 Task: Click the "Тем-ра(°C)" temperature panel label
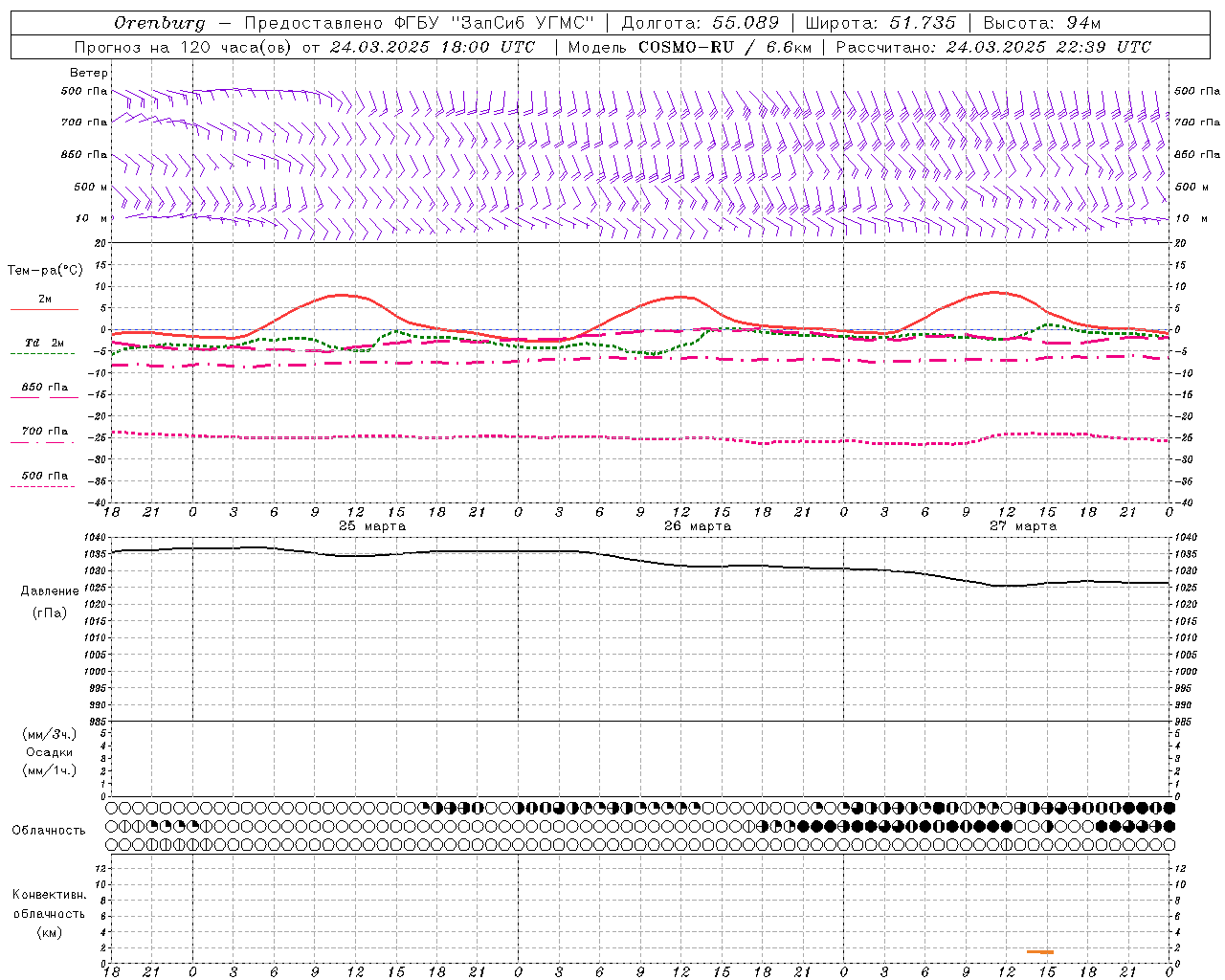[x=45, y=271]
